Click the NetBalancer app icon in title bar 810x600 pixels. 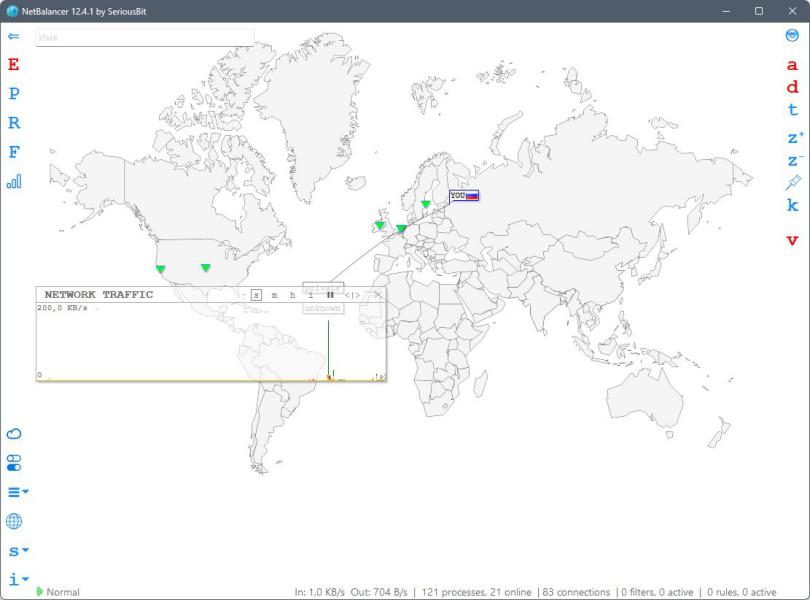(12, 11)
